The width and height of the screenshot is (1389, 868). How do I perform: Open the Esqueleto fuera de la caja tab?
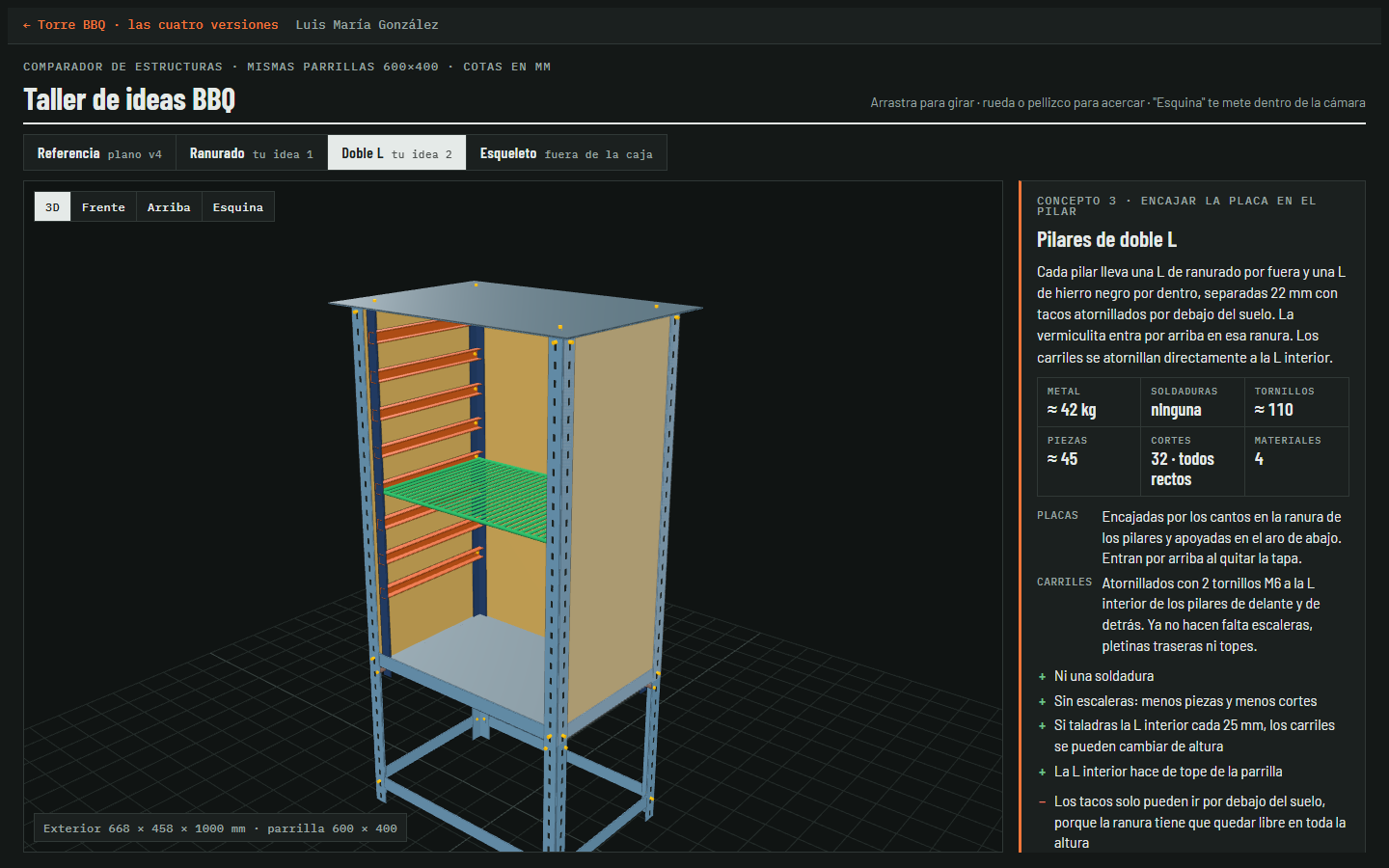click(566, 153)
